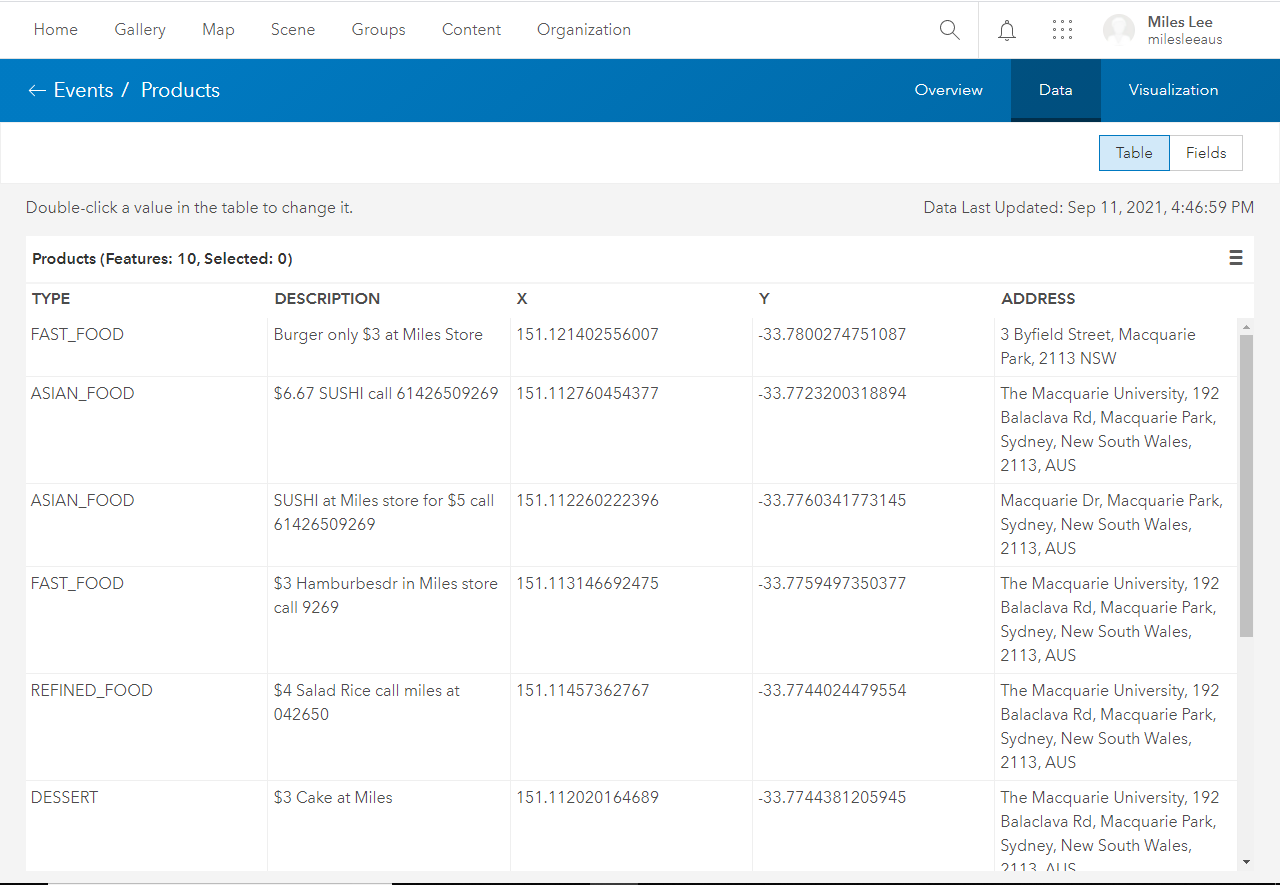The image size is (1280, 885).
Task: Click the table scrollbar down arrow
Action: point(1246,861)
